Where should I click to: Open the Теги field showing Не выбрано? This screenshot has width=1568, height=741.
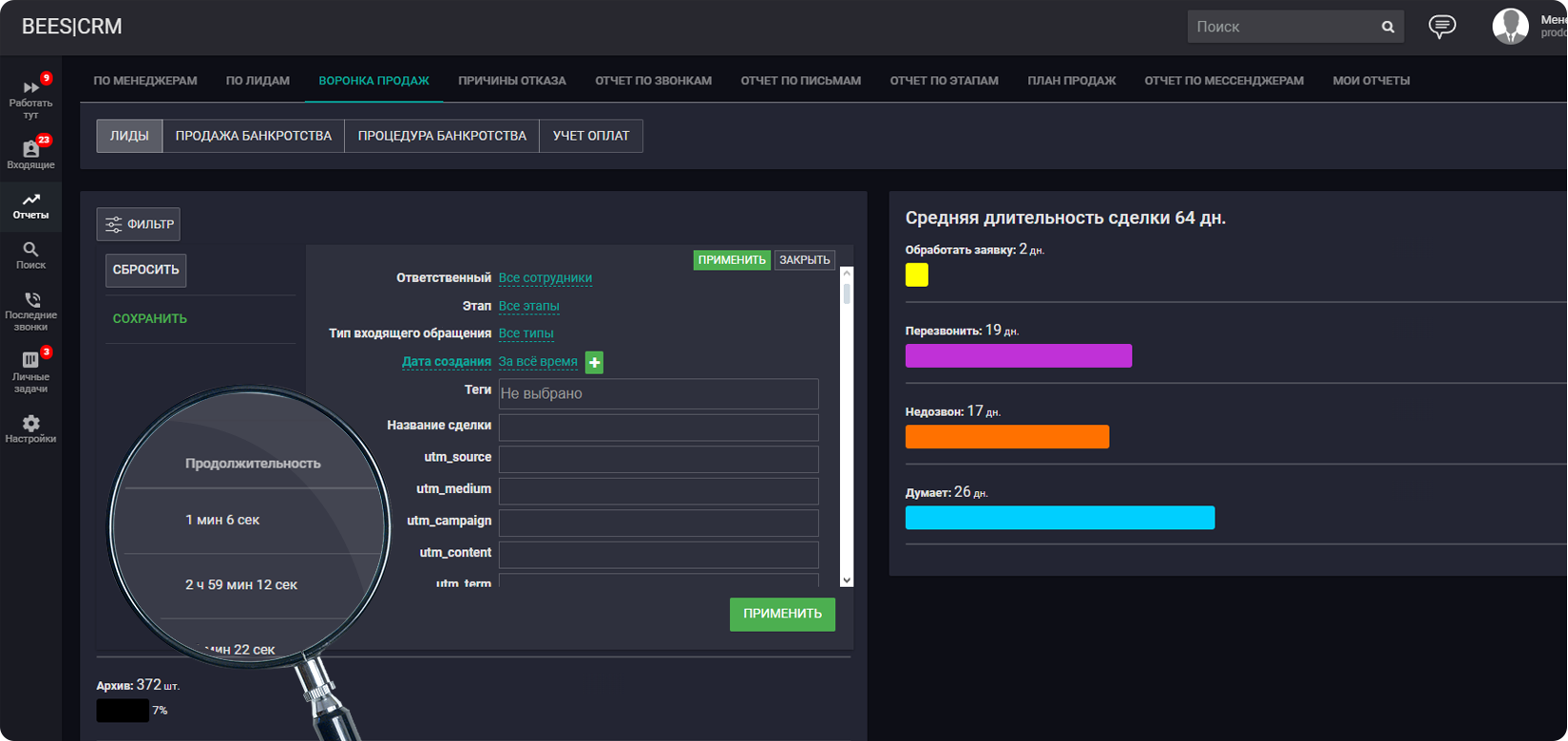coord(659,393)
